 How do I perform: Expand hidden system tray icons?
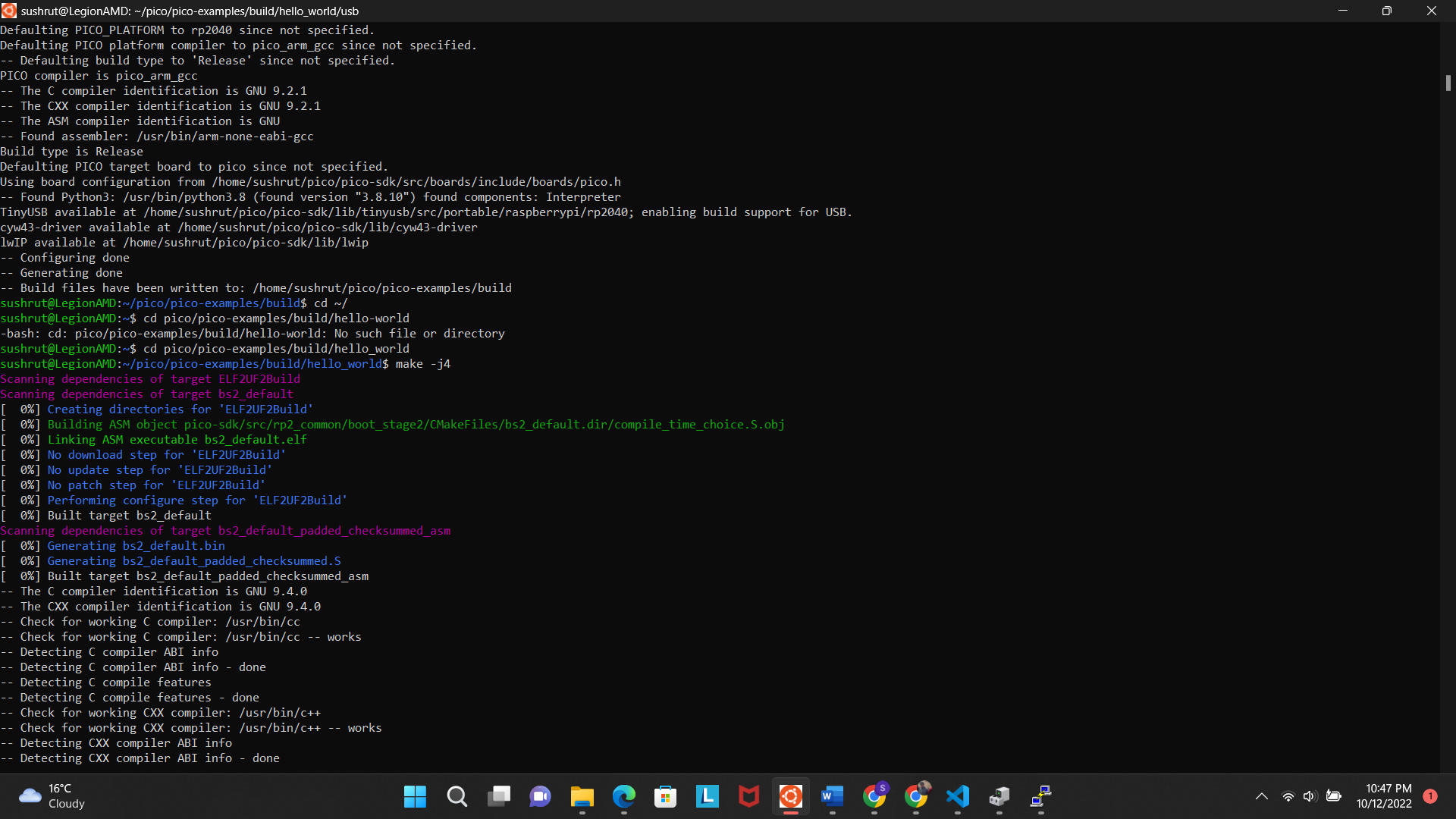pos(1262,796)
